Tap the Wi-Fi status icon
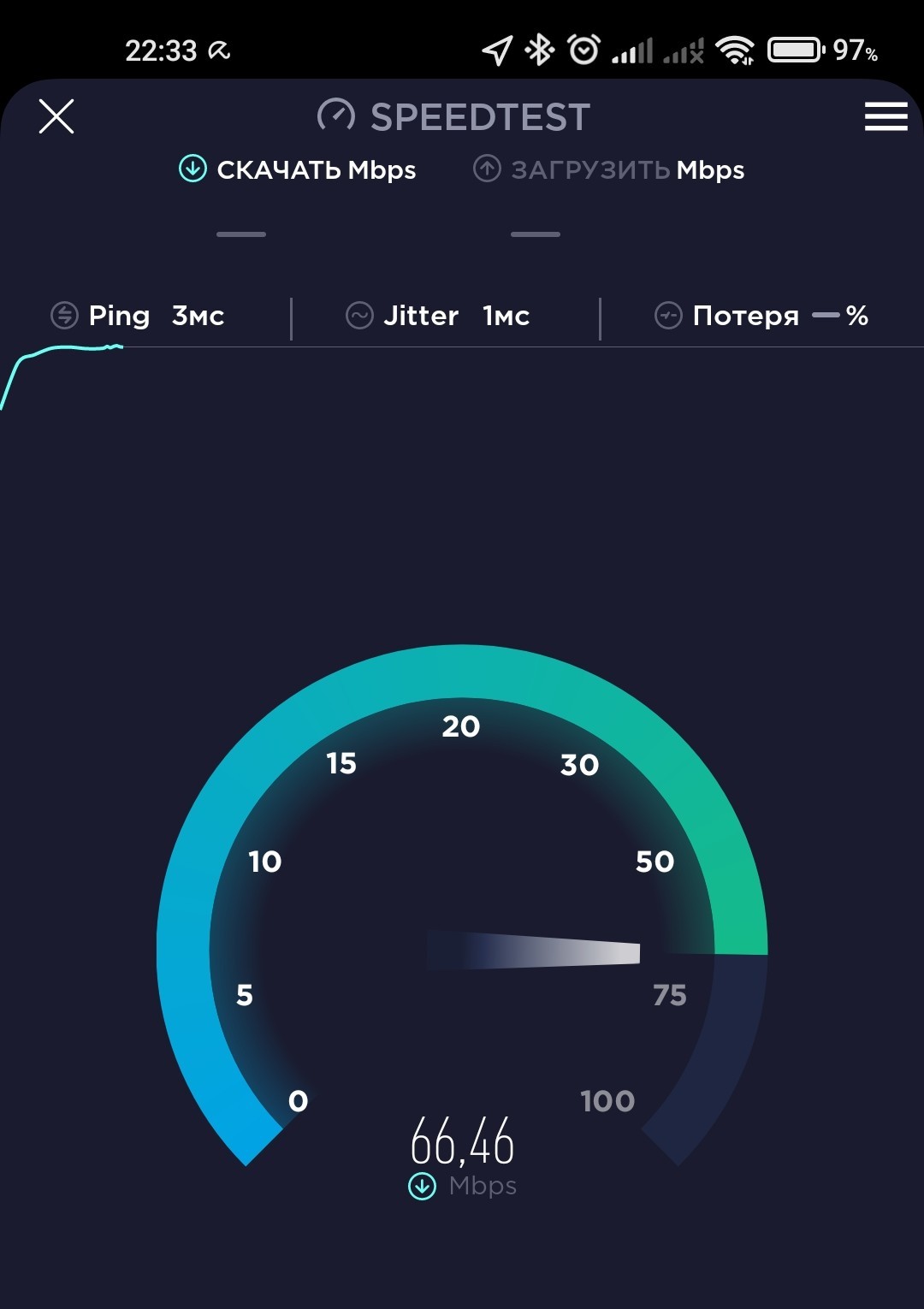Screen dimensions: 924x1309 click(x=736, y=50)
